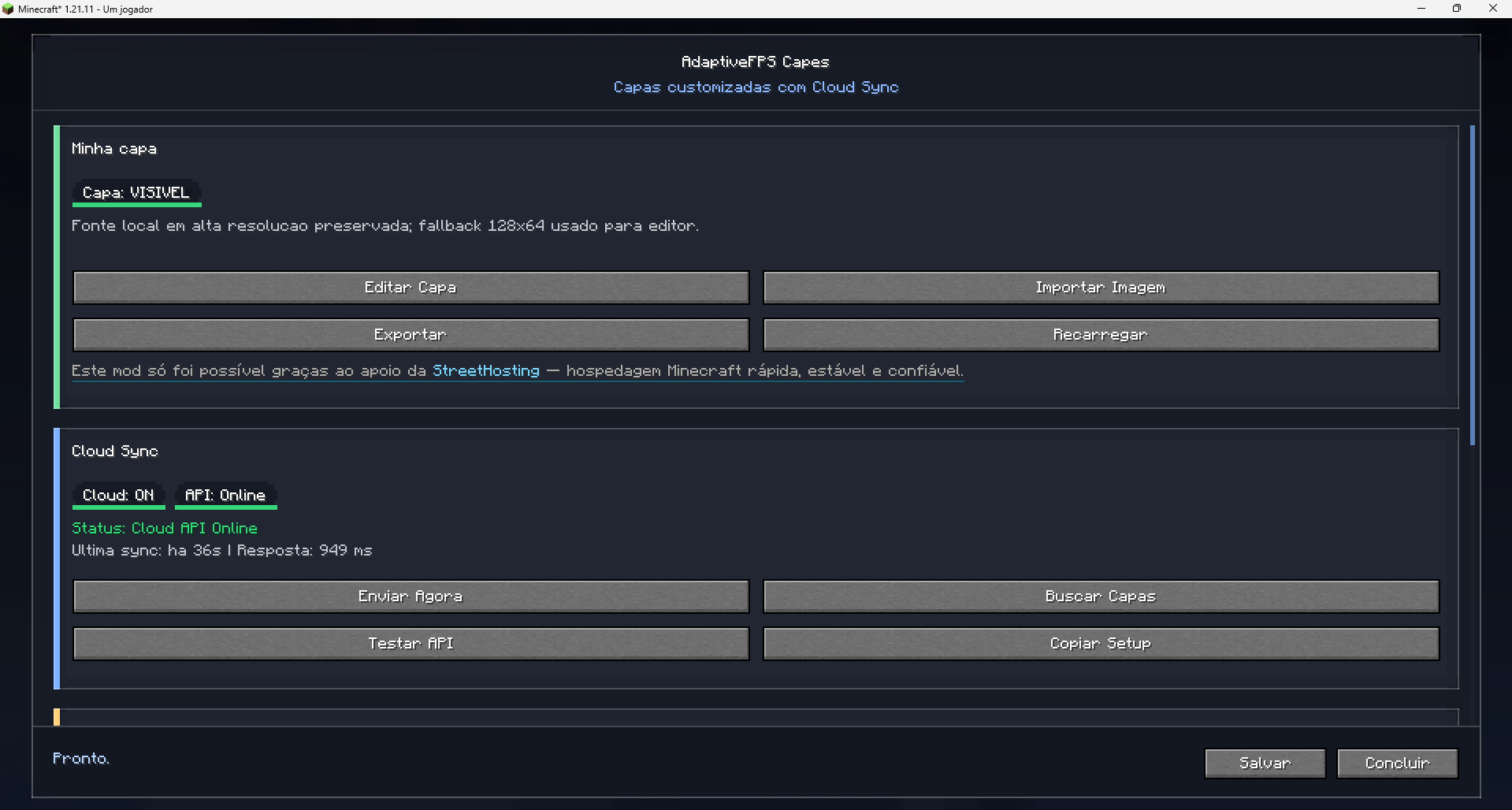Click the Cloud: ON status badge
1512x810 pixels.
(118, 496)
